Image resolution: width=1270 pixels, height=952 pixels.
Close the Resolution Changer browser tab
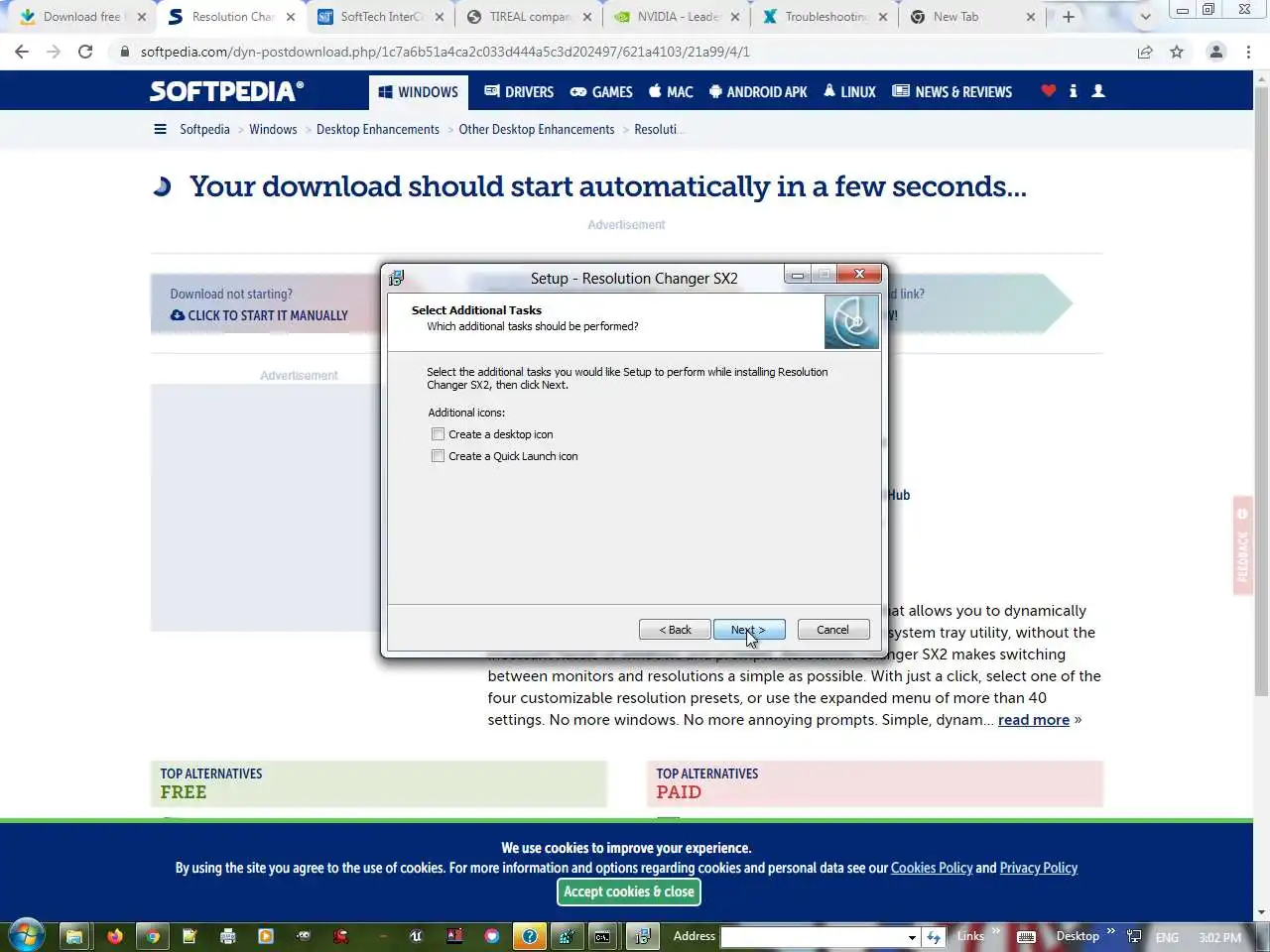pyautogui.click(x=291, y=17)
